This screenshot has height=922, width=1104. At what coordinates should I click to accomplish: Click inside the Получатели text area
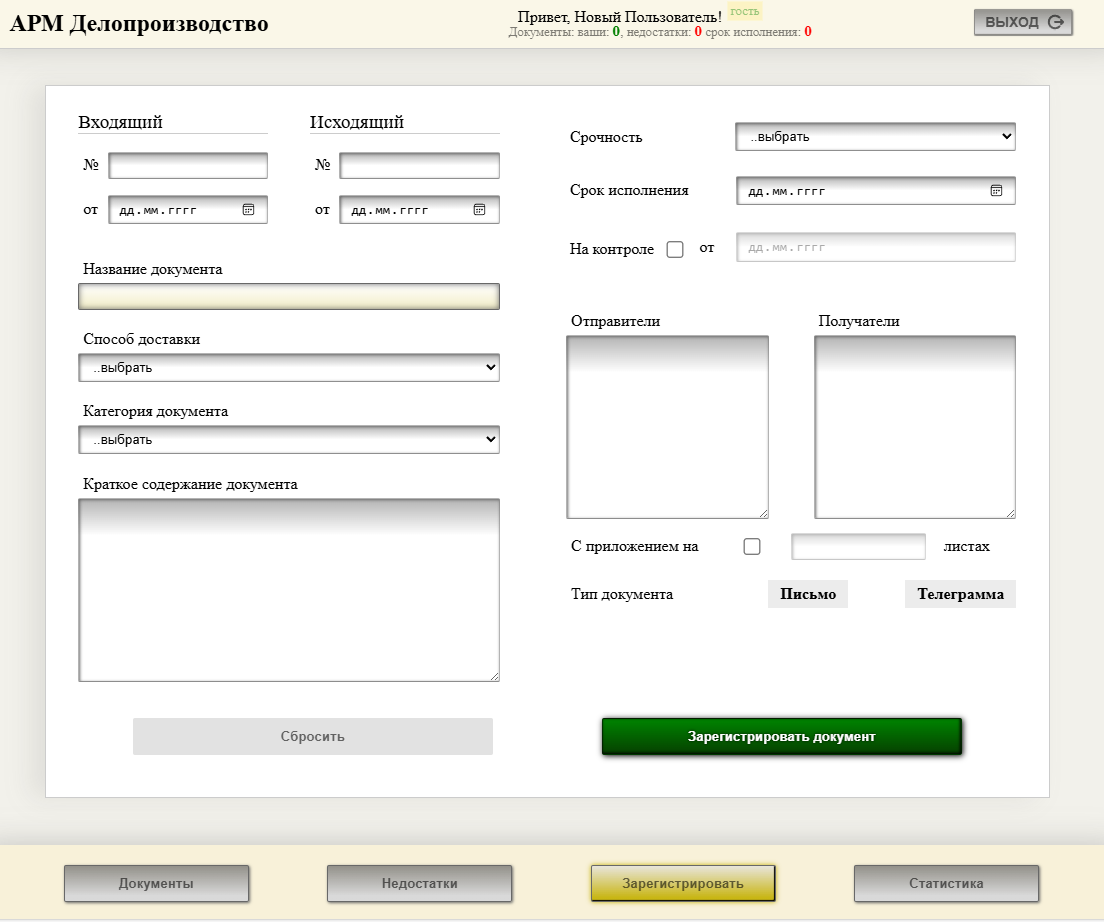point(915,427)
